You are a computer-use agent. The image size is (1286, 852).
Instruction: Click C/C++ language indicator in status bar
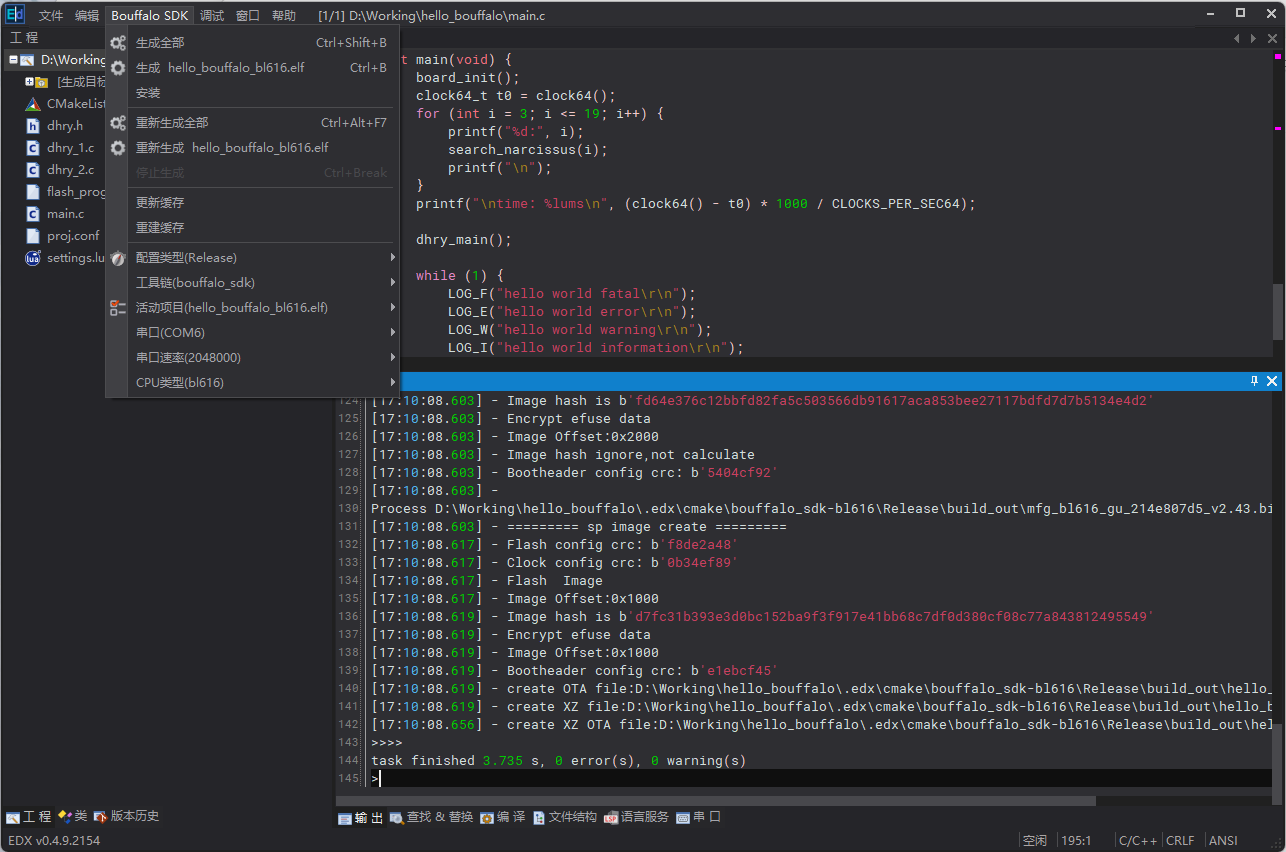1137,841
